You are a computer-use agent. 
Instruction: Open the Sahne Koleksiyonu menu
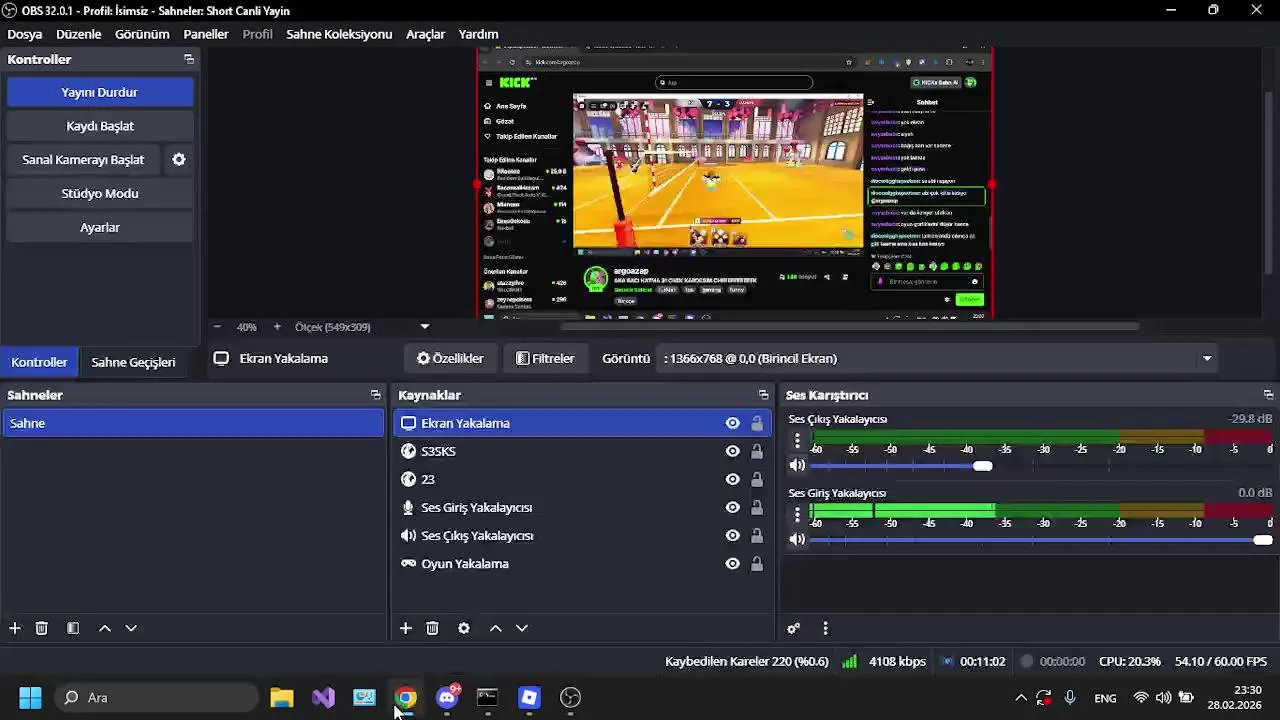[x=339, y=34]
